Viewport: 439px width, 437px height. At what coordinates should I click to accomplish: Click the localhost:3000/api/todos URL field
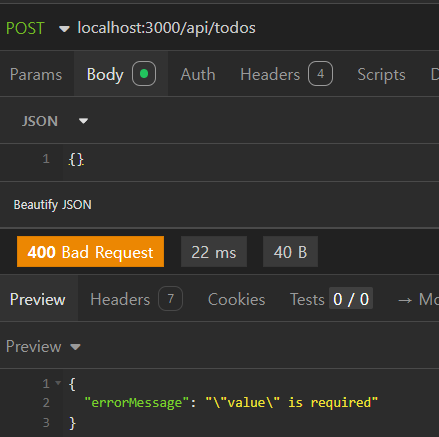pyautogui.click(x=166, y=28)
